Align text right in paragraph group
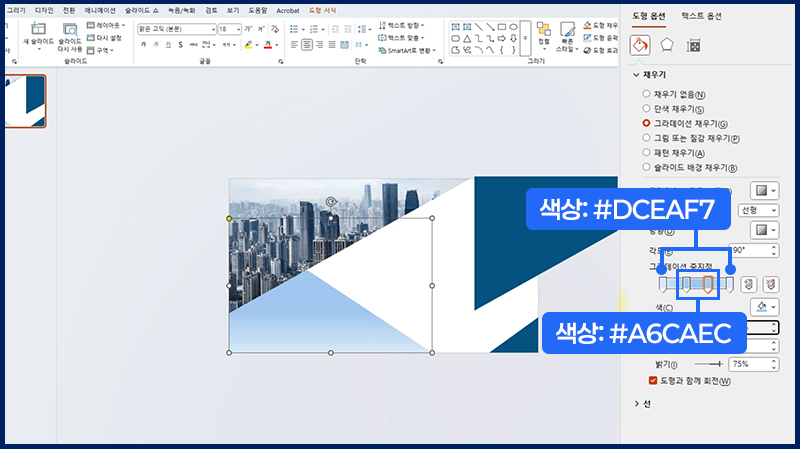The width and height of the screenshot is (800, 449). [319, 45]
